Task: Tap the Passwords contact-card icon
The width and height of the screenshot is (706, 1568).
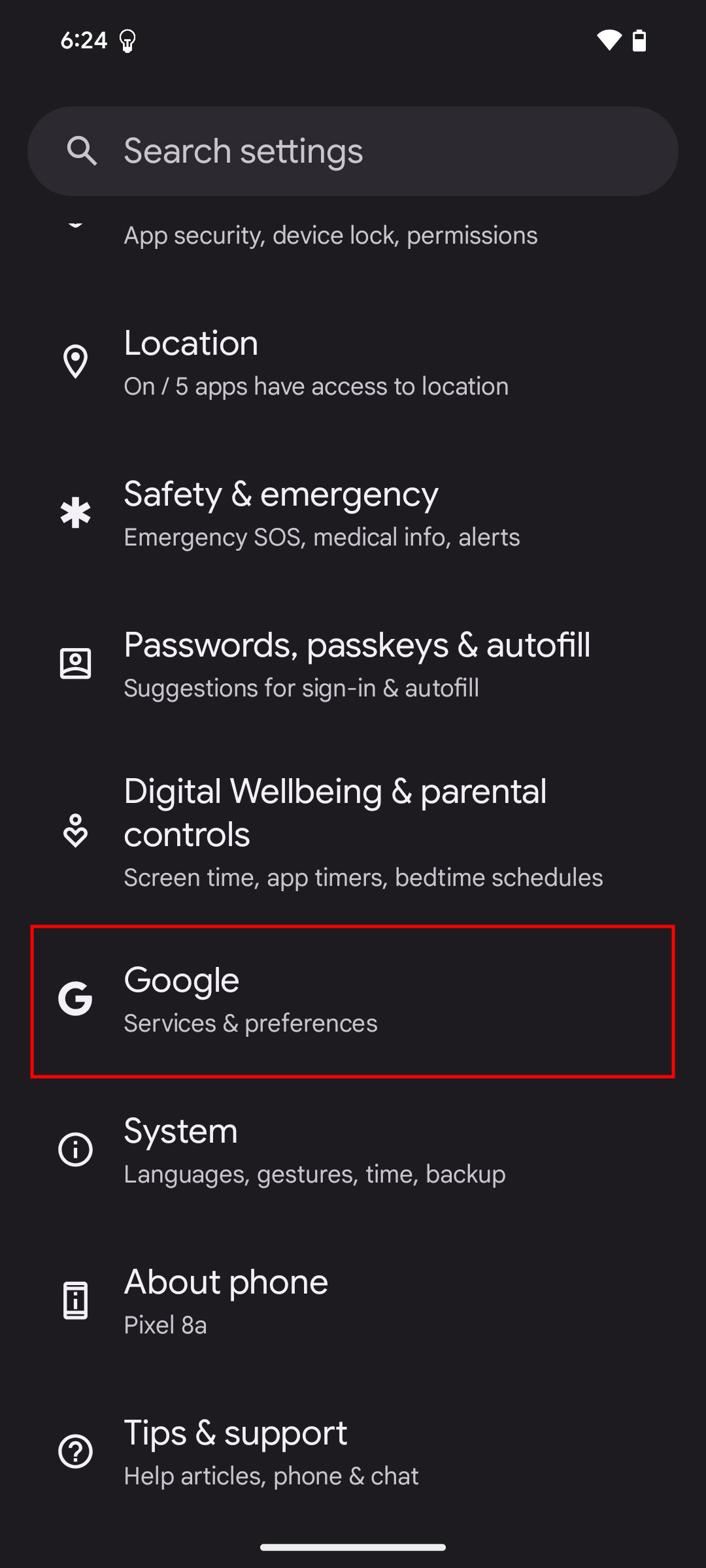Action: [75, 664]
